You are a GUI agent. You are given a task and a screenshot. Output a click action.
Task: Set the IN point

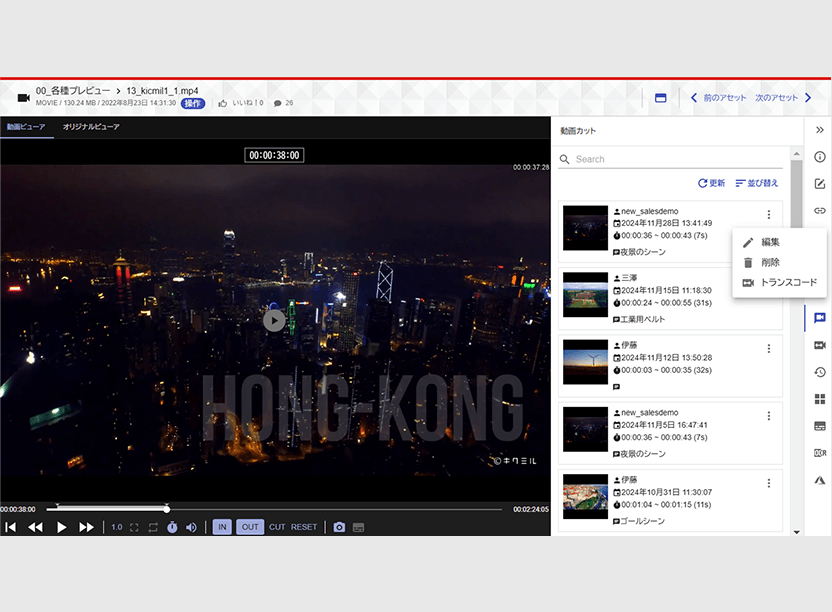(222, 527)
